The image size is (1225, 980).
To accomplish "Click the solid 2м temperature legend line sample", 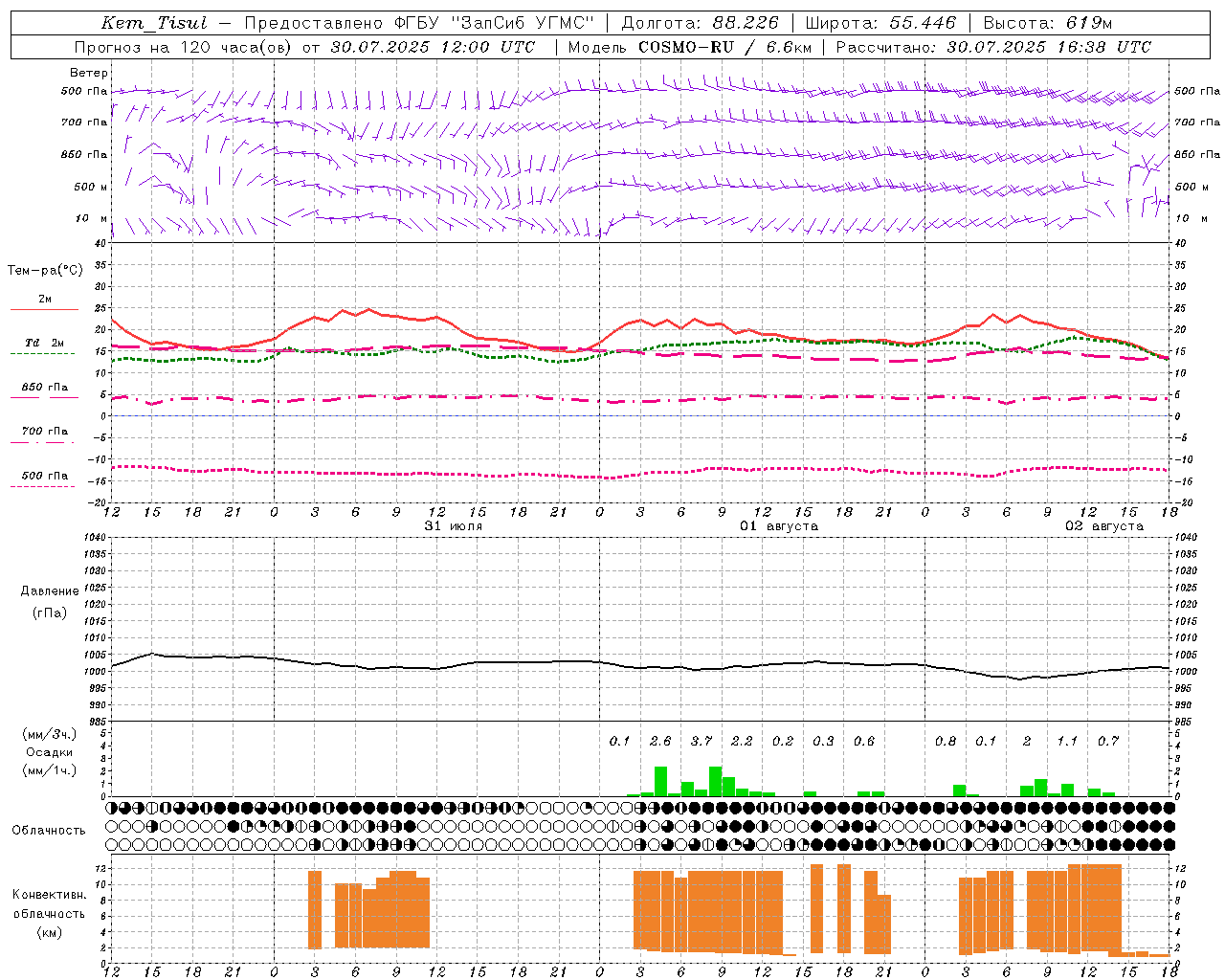I will coord(44,309).
